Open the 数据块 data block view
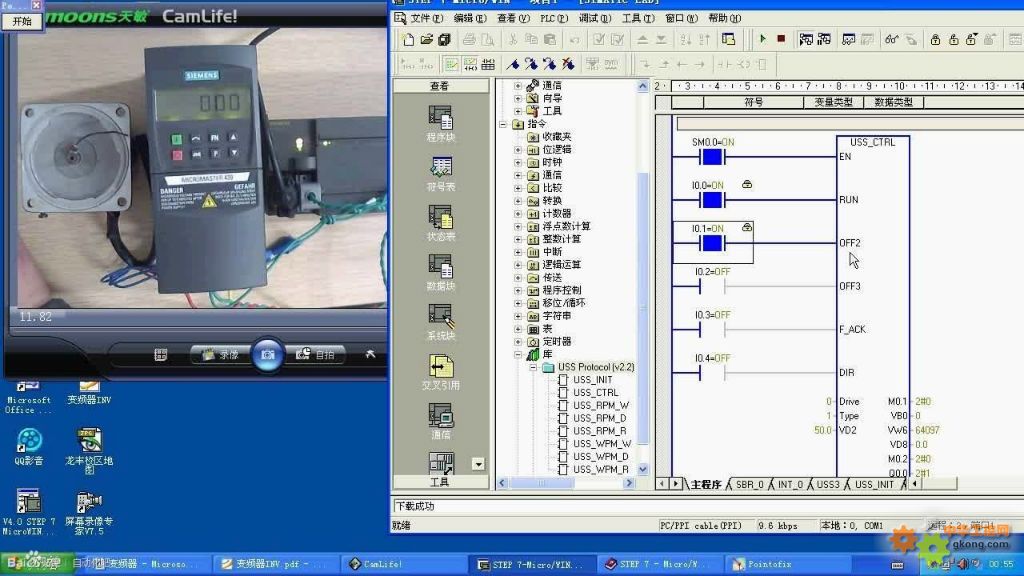 coord(441,273)
